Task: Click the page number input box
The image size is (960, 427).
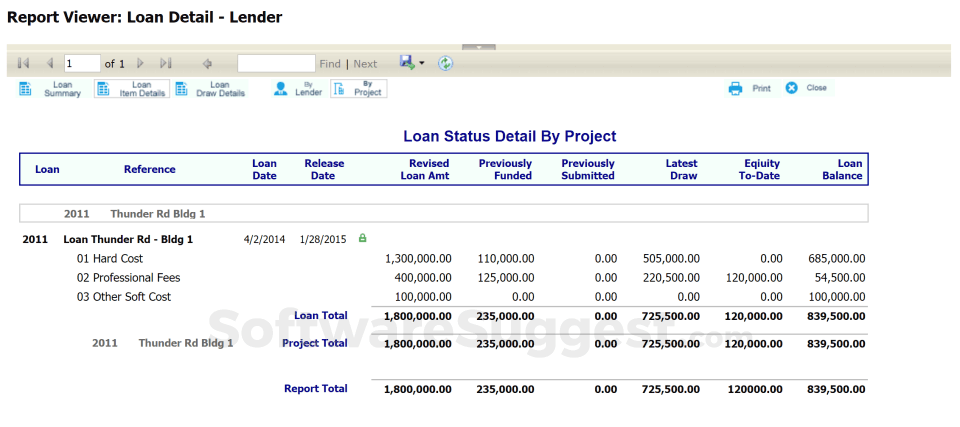Action: coord(82,63)
